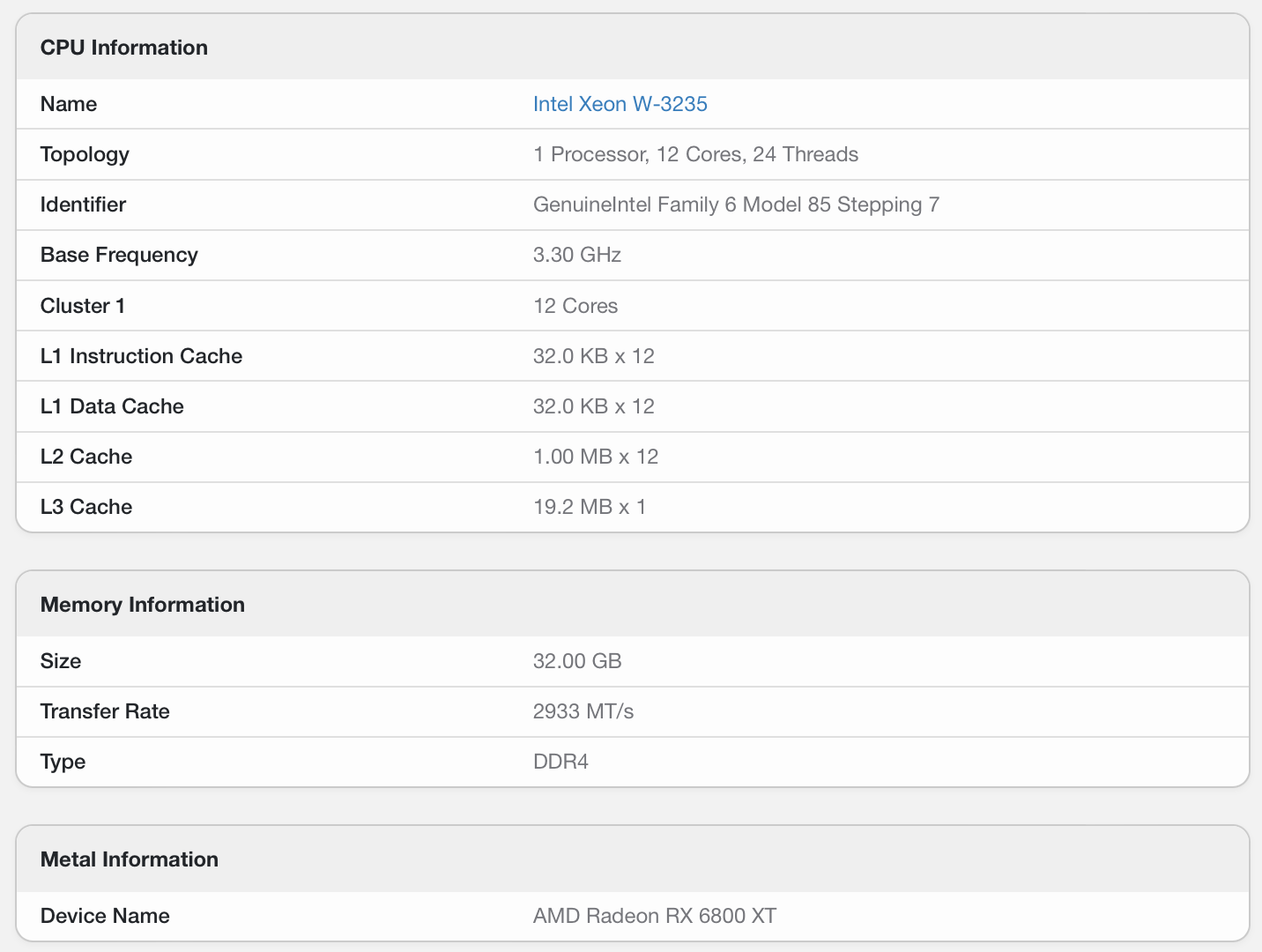Image resolution: width=1262 pixels, height=952 pixels.
Task: Click the L1 Instruction Cache label
Action: [x=141, y=356]
